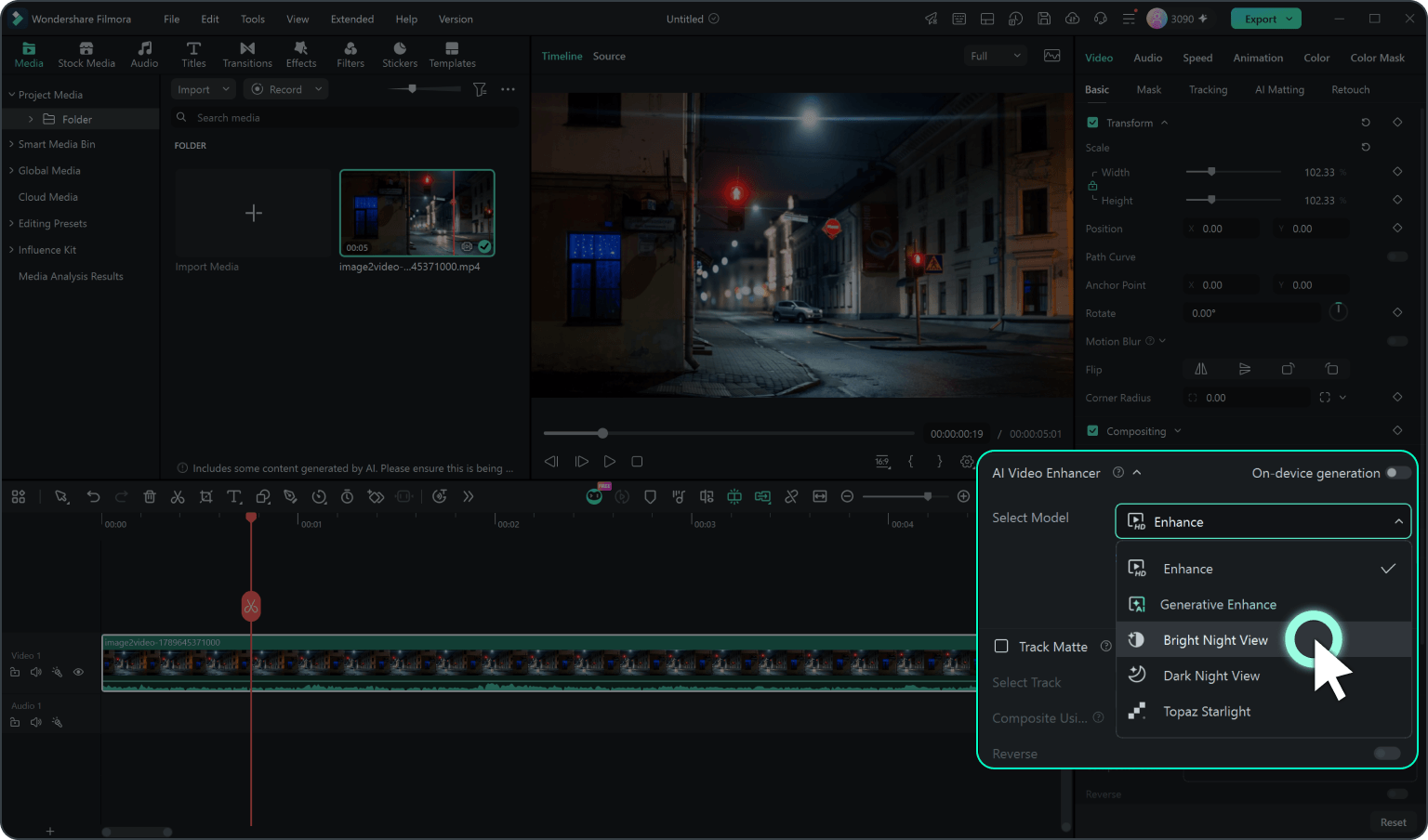Switch to Source preview view
Screen dimensions: 1428x840
(609, 56)
